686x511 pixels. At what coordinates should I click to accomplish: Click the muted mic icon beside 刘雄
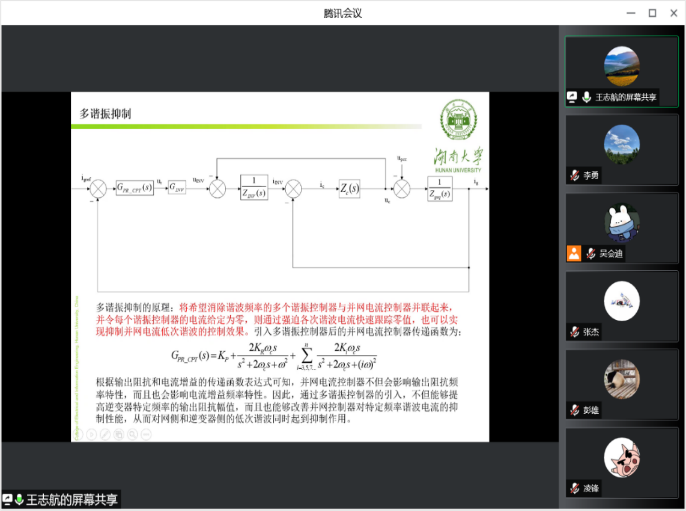(575, 409)
